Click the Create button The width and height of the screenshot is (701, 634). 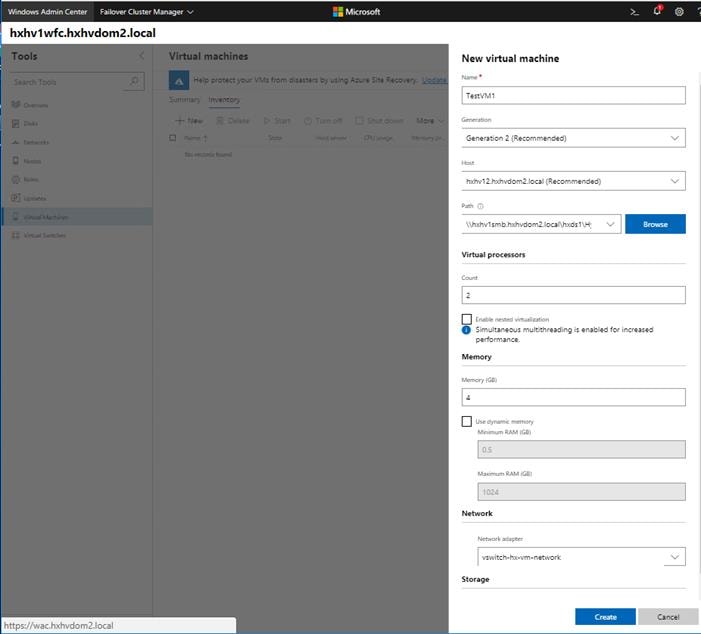(605, 617)
